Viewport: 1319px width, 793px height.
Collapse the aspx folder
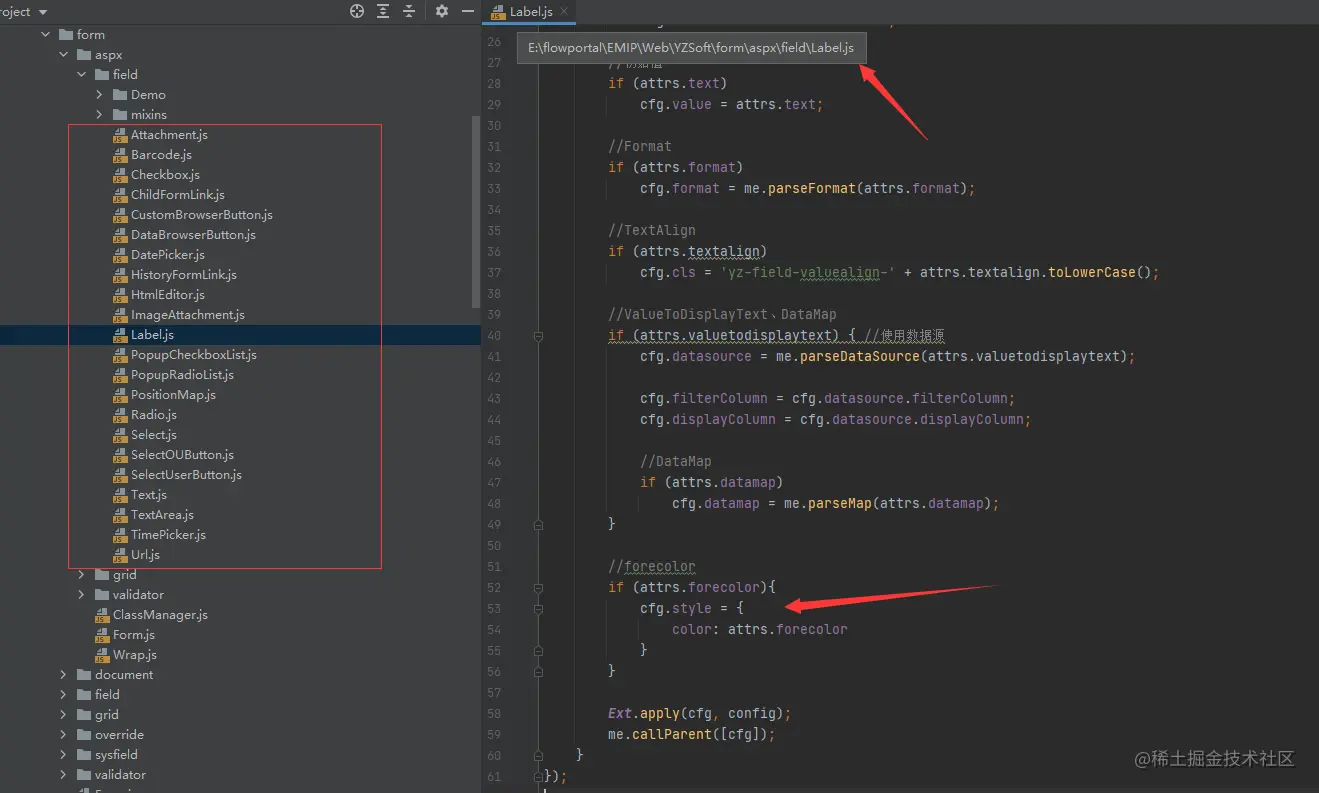pyautogui.click(x=64, y=55)
